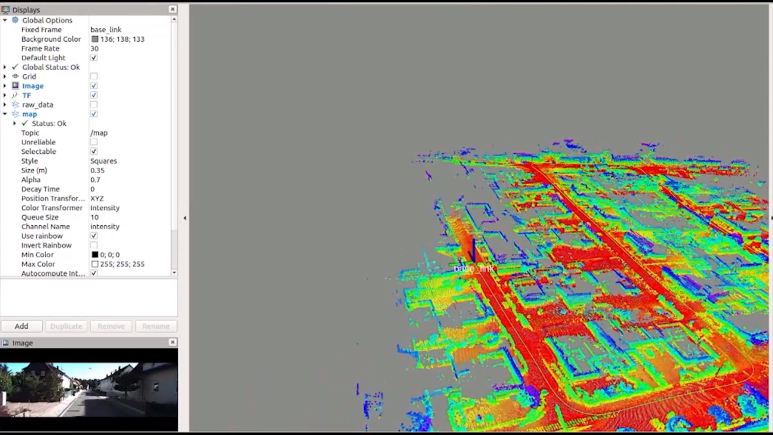Edit the Decay Time value 0
Image resolution: width=773 pixels, height=435 pixels.
pos(130,189)
